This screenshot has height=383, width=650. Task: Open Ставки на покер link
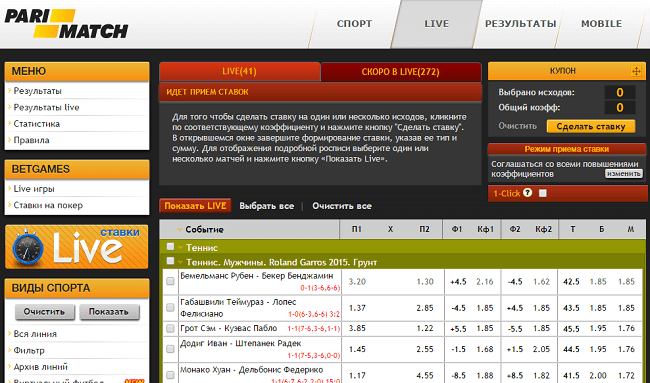48,205
